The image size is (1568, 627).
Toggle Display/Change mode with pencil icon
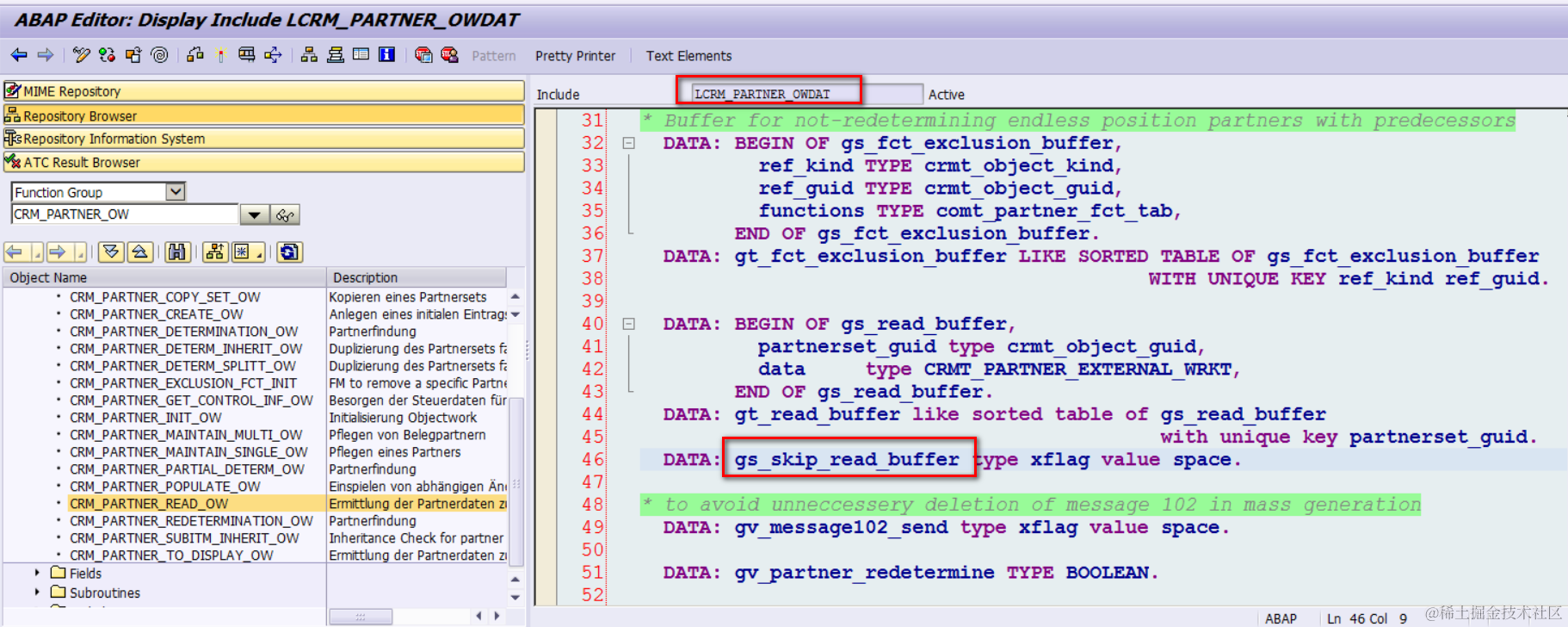[x=81, y=55]
